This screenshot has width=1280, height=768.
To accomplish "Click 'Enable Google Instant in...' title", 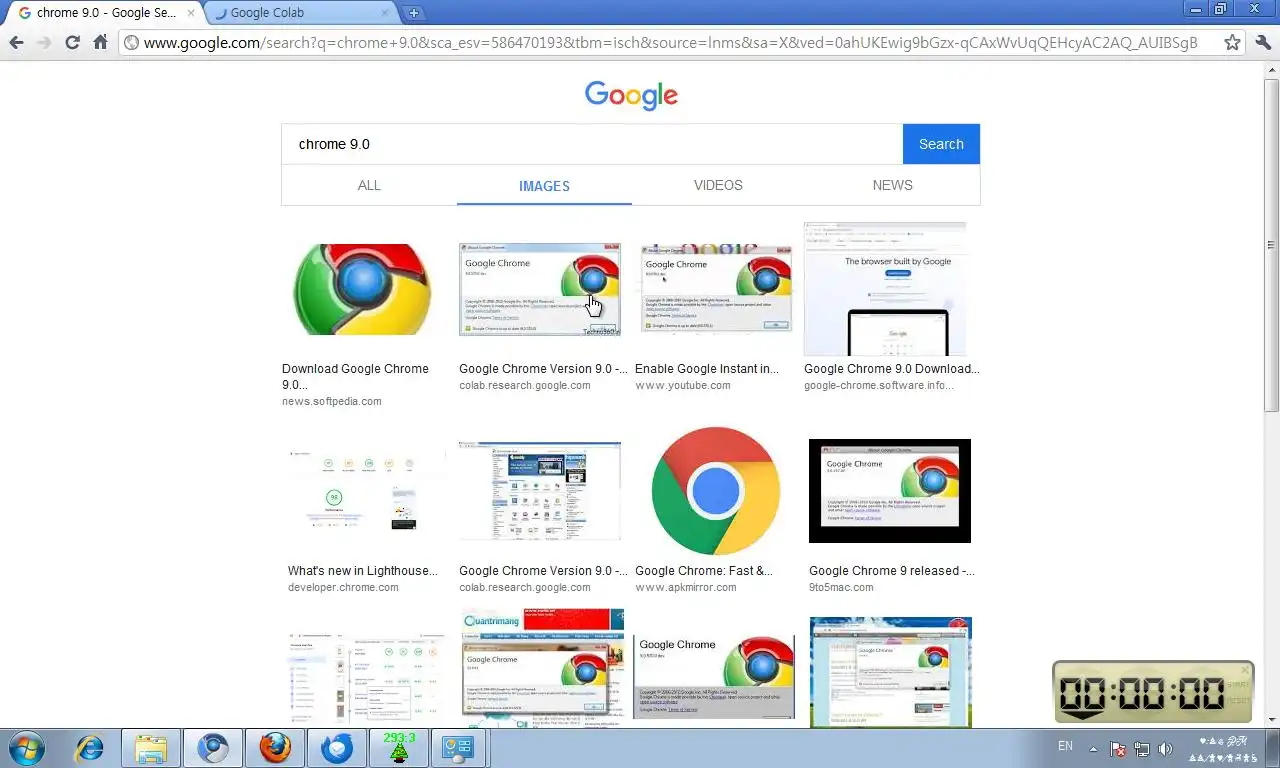I will click(707, 368).
